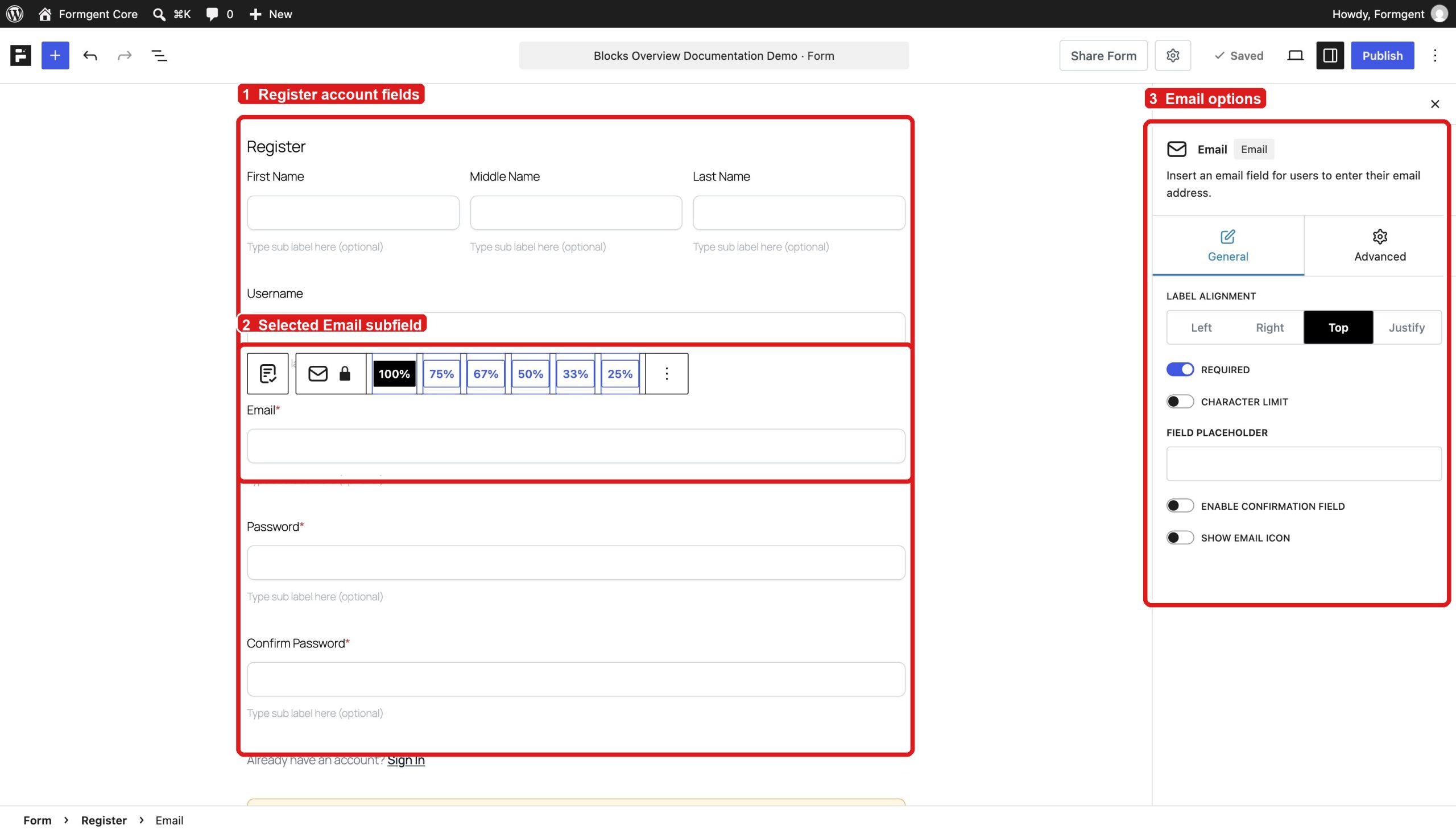Click the form title bar

713,56
